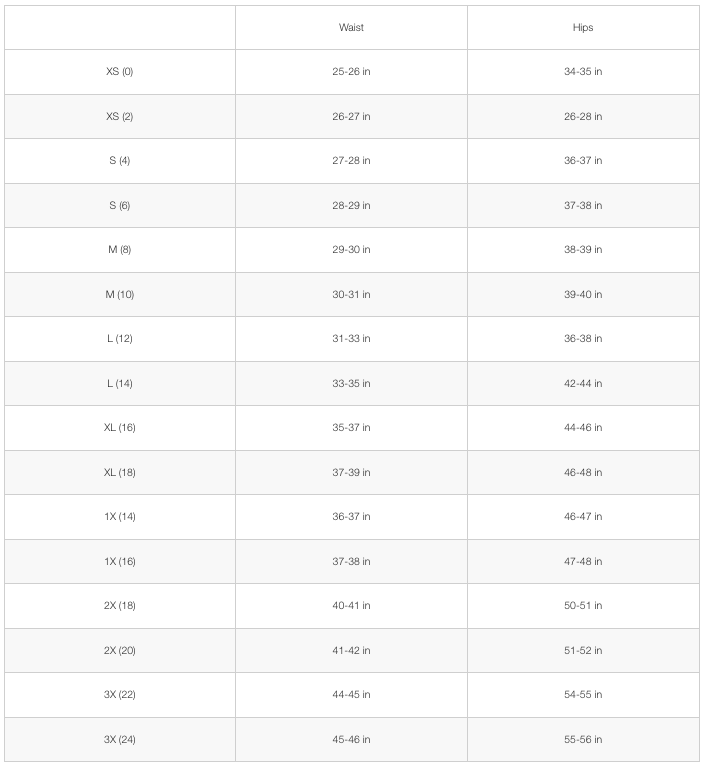703x767 pixels.
Task: Select the 2X (20) size cell
Action: (x=119, y=651)
